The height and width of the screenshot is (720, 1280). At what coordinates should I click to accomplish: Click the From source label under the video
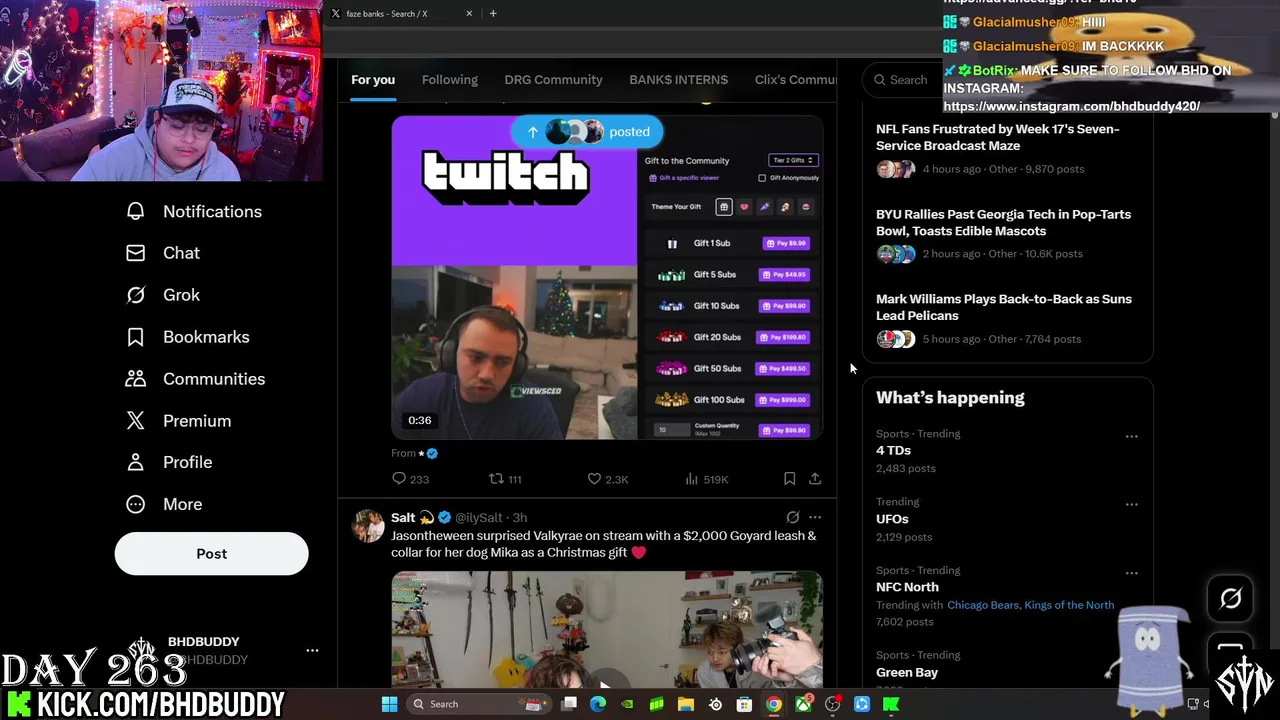point(414,453)
